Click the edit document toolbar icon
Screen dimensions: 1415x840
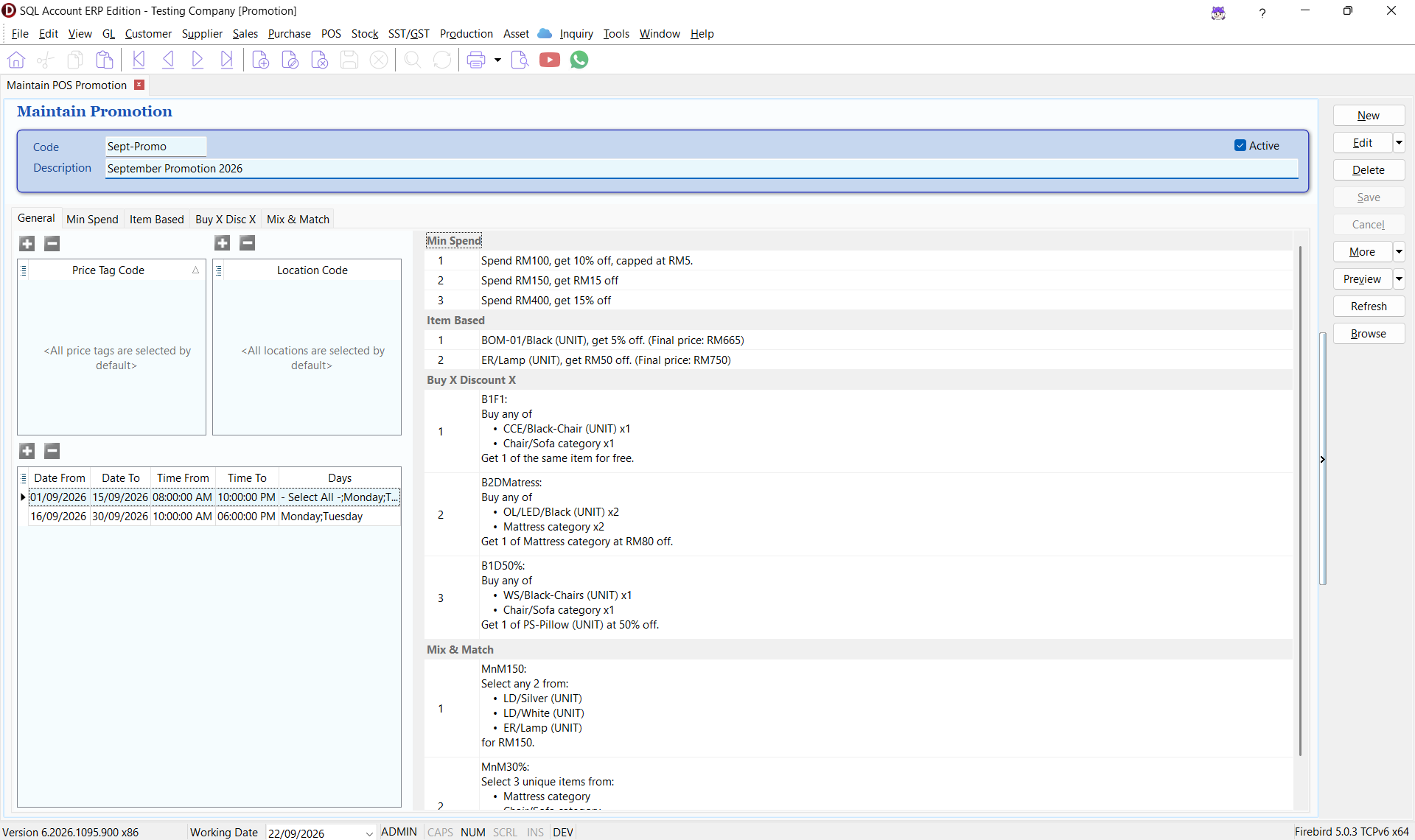click(x=290, y=60)
